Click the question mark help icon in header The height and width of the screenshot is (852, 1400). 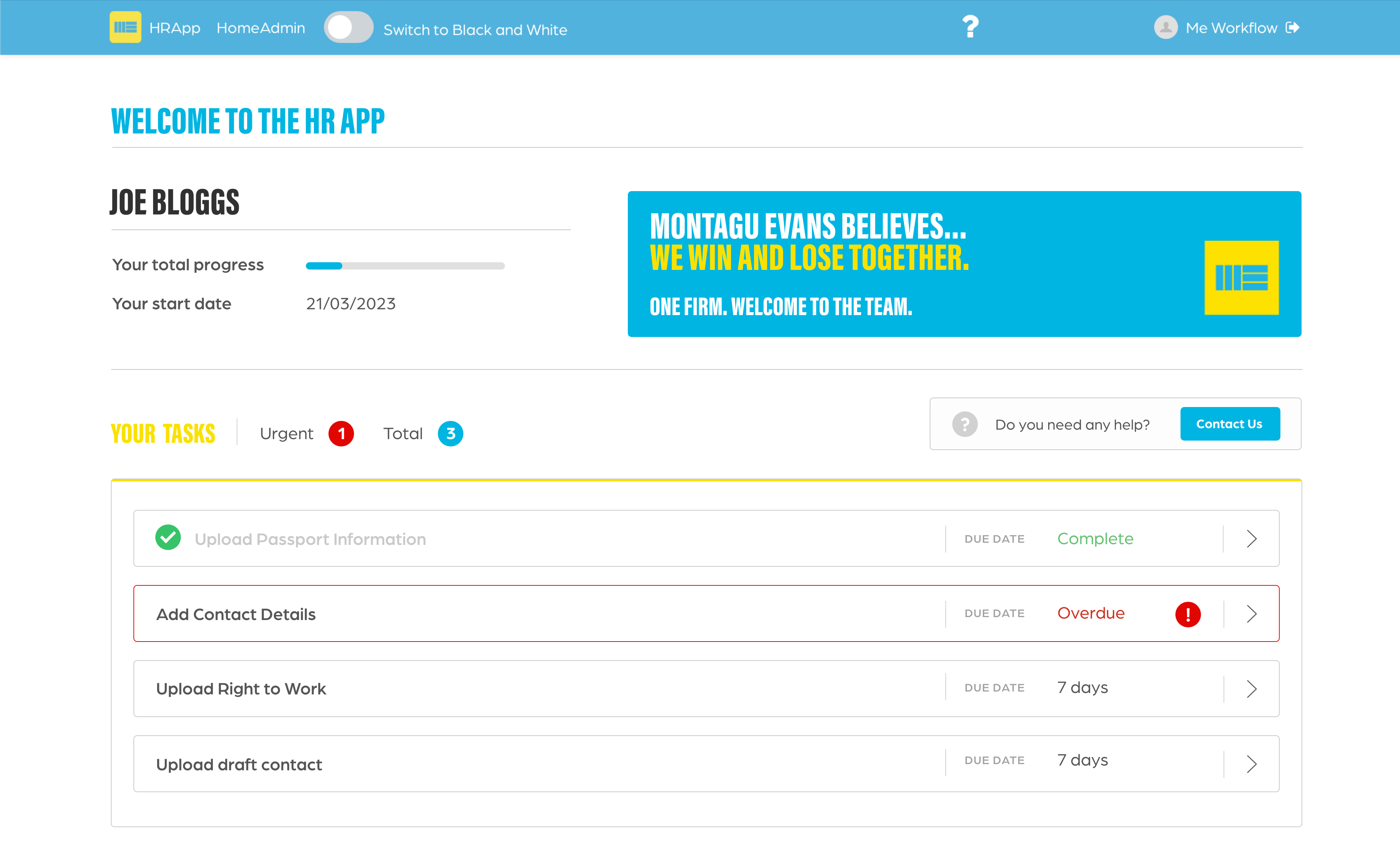tap(970, 27)
